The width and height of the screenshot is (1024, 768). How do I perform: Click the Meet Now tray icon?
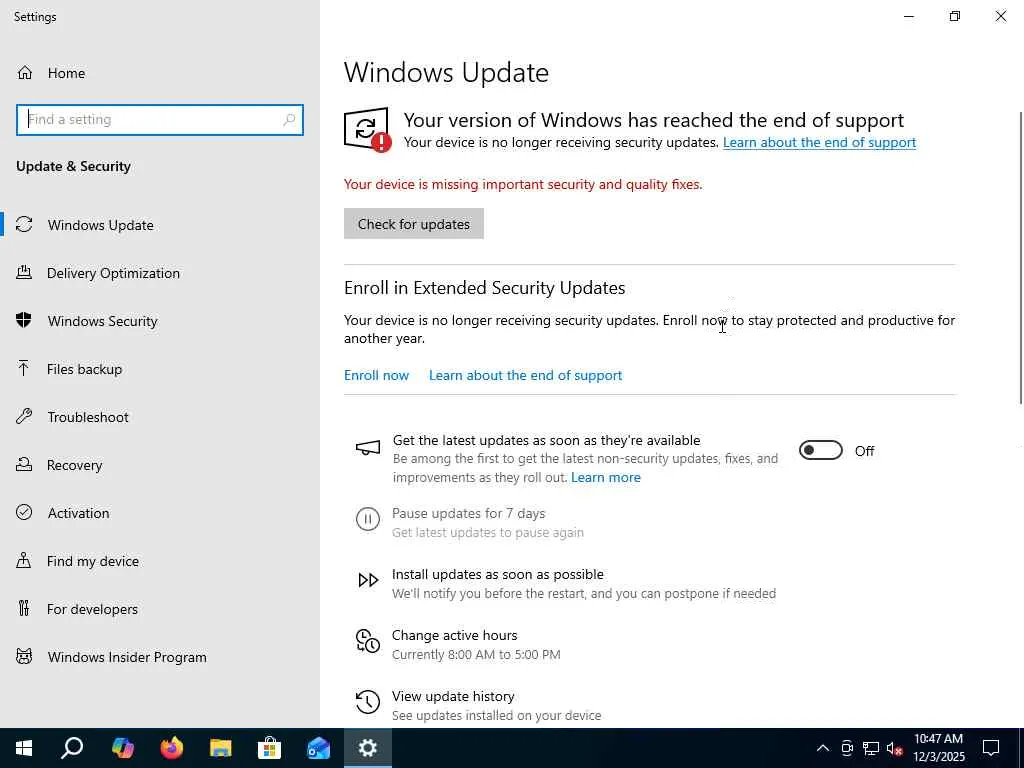(x=847, y=748)
